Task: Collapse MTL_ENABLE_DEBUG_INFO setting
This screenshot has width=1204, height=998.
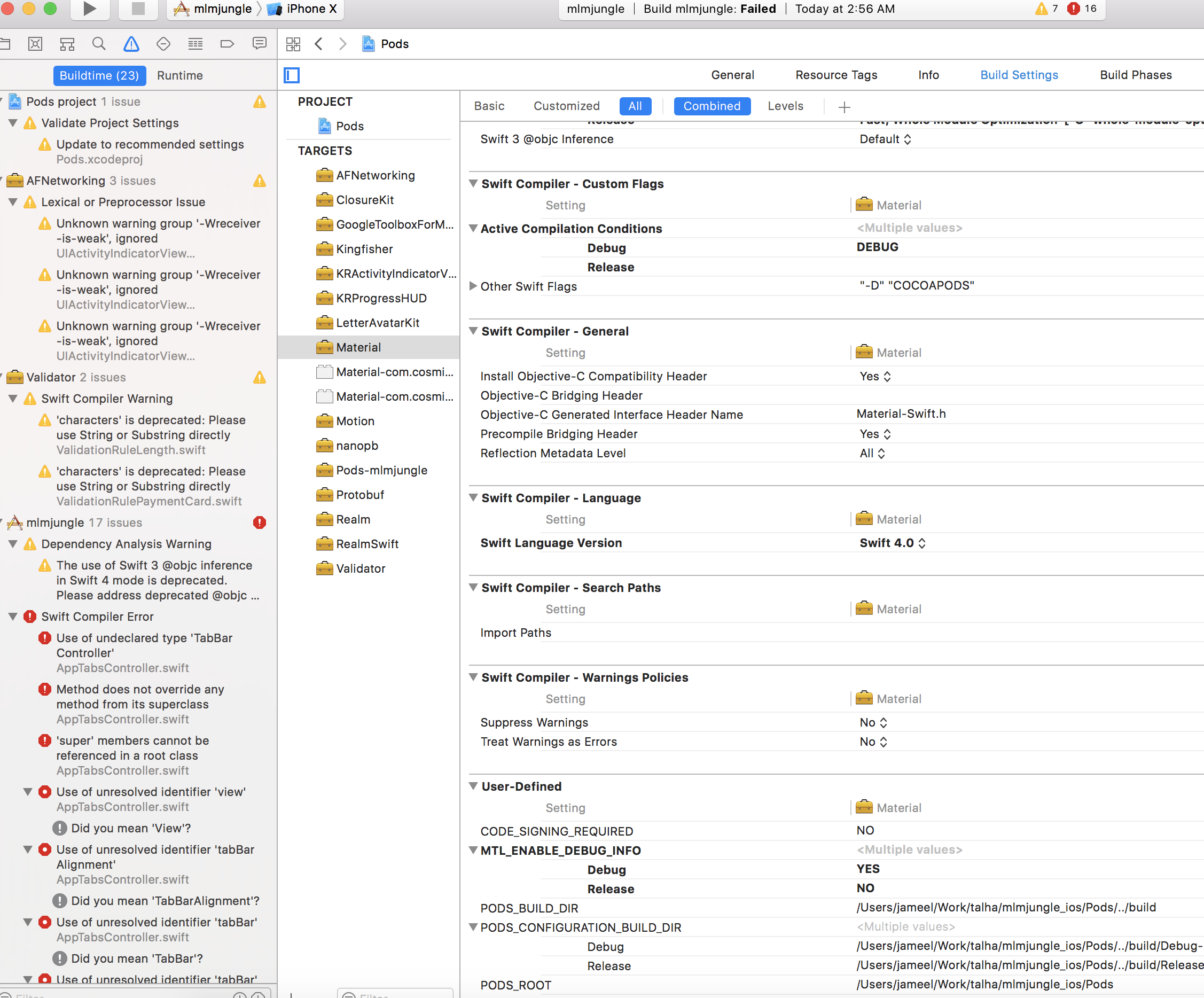Action: (x=474, y=851)
